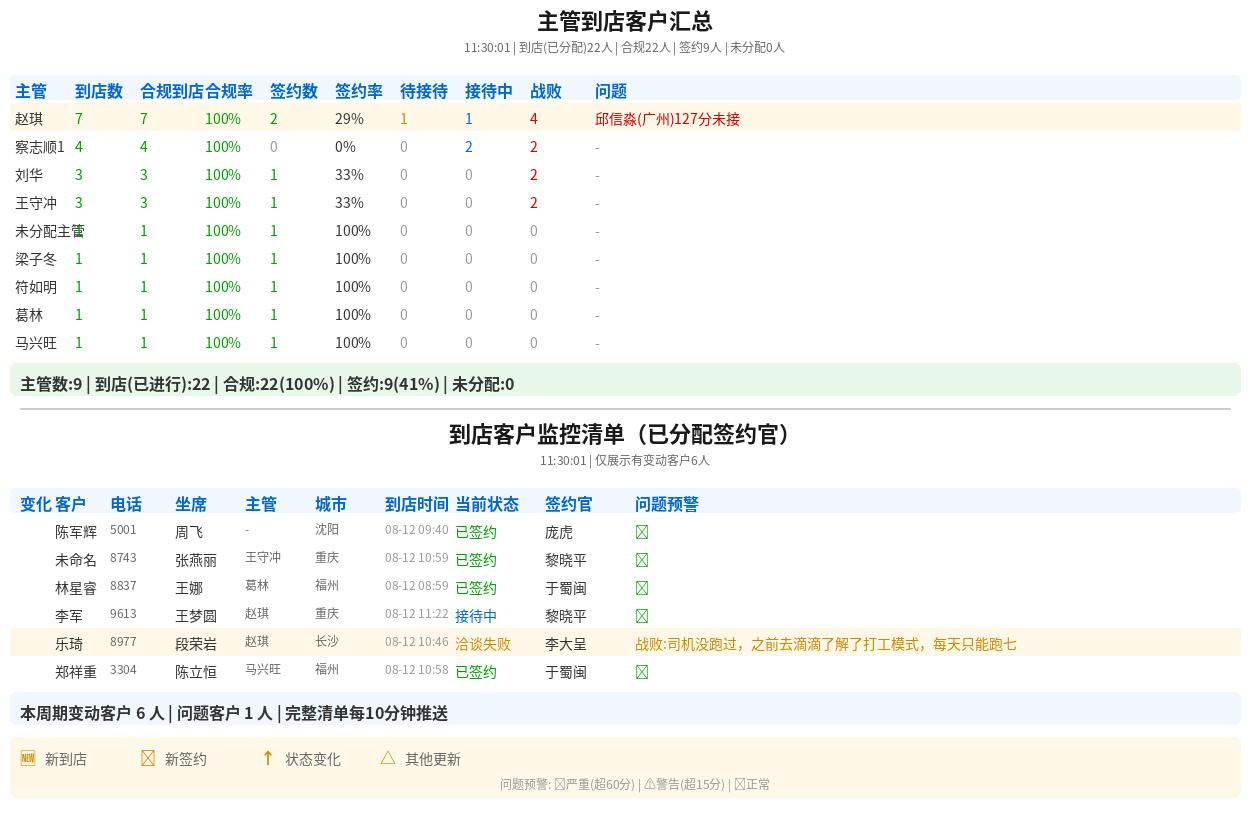The height and width of the screenshot is (840, 1250).
Task: Click the 签约官 column header
Action: pos(569,504)
